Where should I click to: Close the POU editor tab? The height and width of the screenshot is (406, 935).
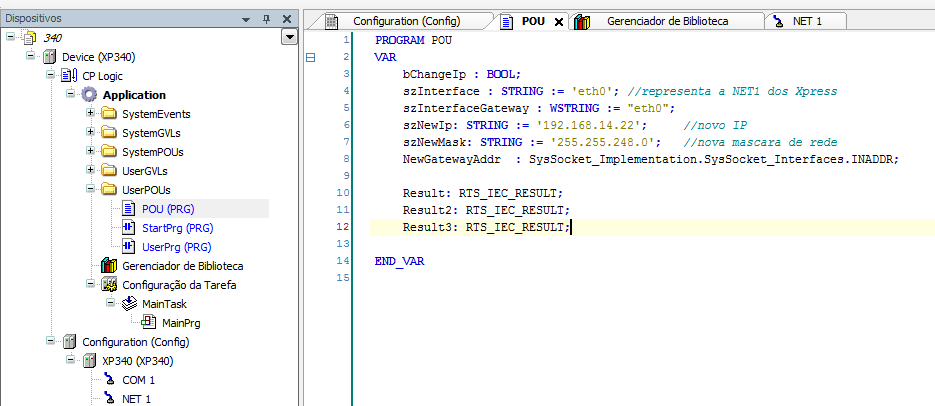click(558, 21)
